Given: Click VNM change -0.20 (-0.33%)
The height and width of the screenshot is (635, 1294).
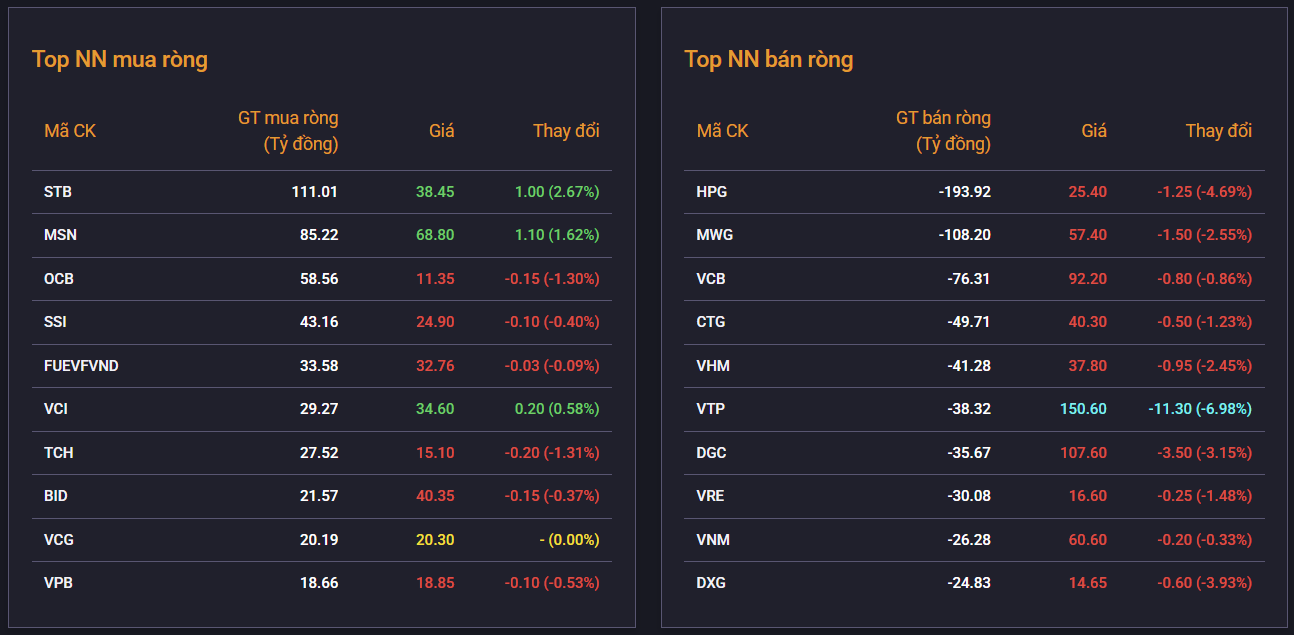Looking at the screenshot, I should (1204, 540).
